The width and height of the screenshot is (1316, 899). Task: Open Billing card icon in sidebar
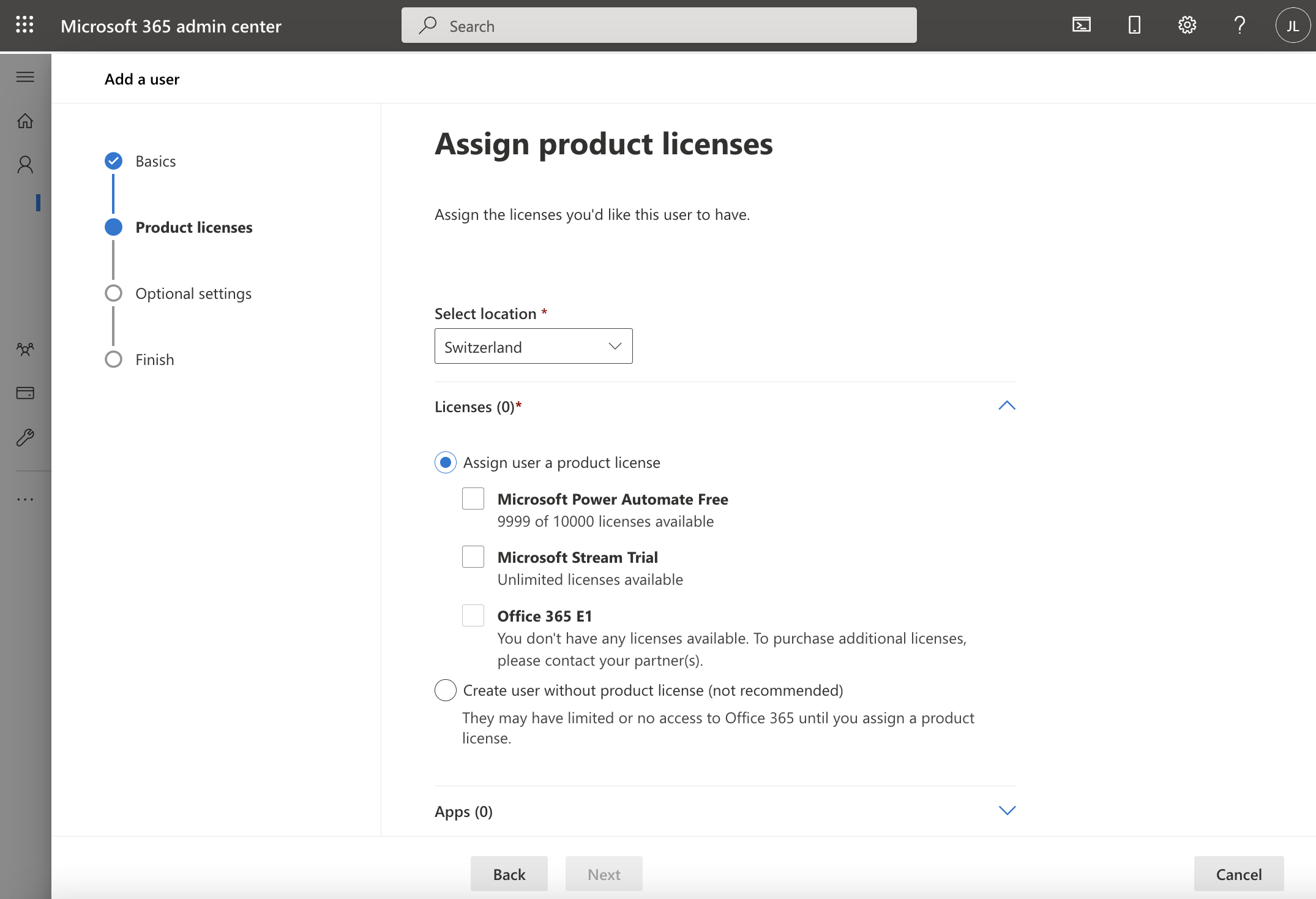pyautogui.click(x=25, y=393)
